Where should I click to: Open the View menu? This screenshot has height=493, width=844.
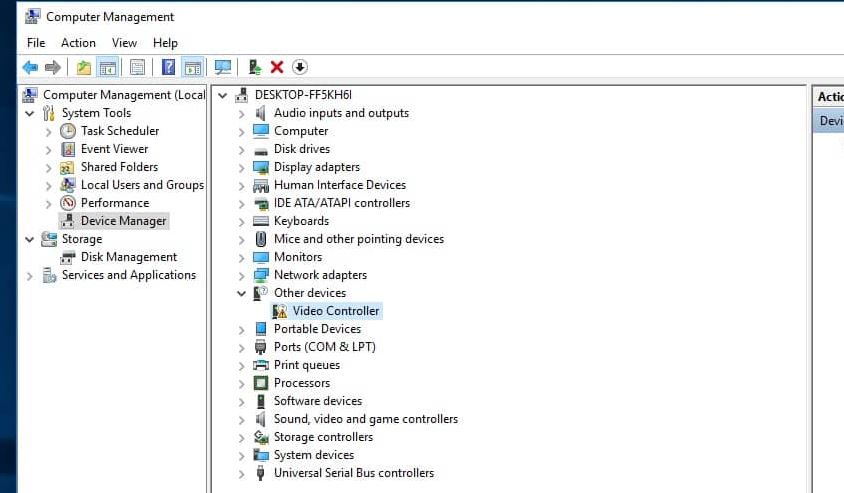124,43
